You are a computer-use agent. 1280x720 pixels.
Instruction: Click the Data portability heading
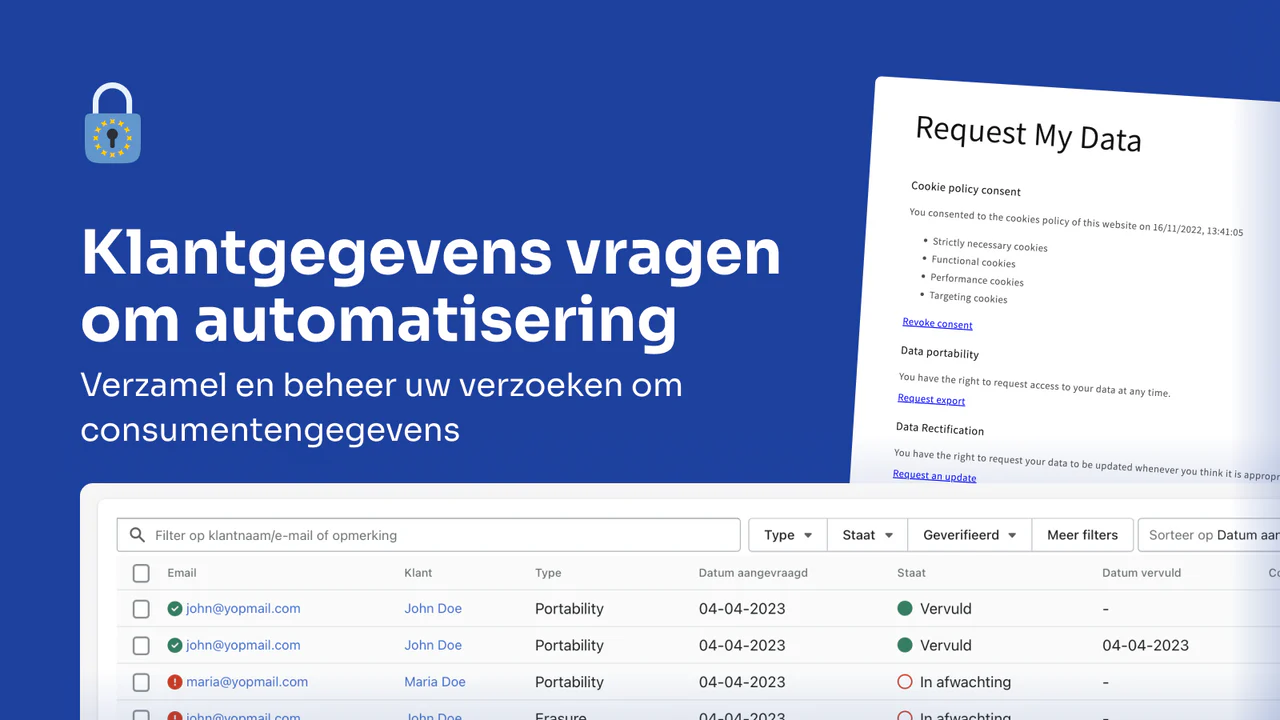939,352
